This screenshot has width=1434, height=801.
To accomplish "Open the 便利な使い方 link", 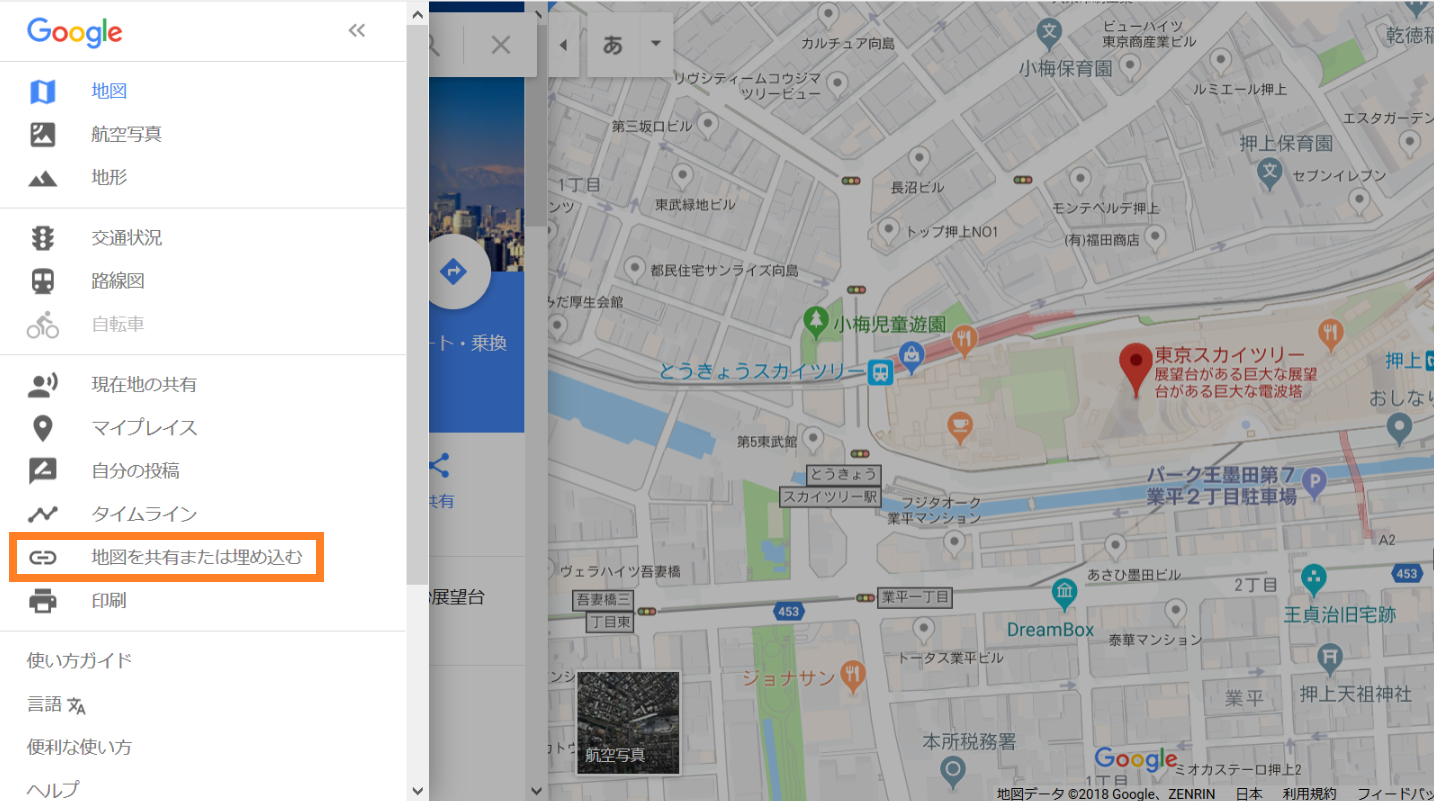I will point(79,748).
